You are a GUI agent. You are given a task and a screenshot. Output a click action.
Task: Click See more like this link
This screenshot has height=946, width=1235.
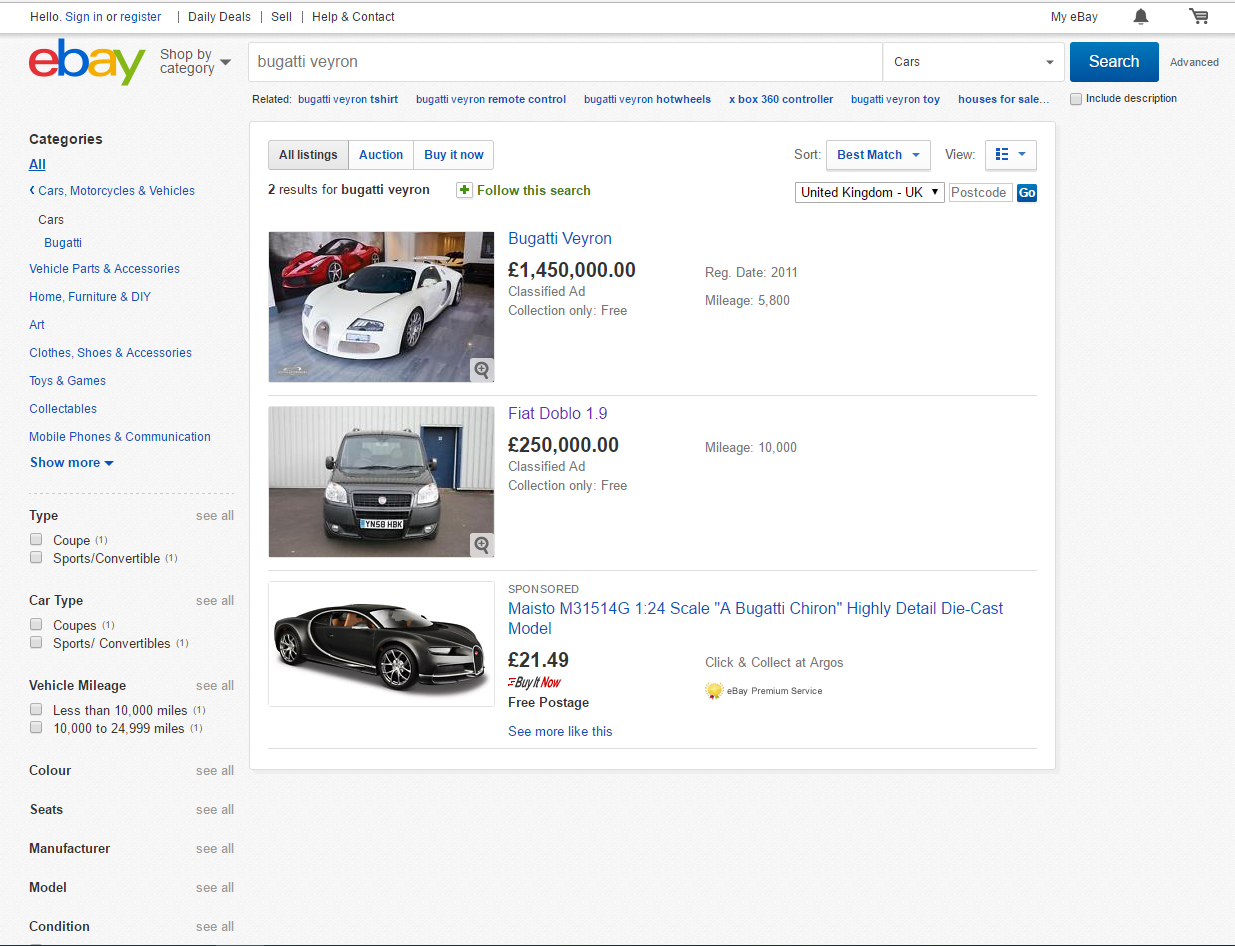[x=560, y=731]
